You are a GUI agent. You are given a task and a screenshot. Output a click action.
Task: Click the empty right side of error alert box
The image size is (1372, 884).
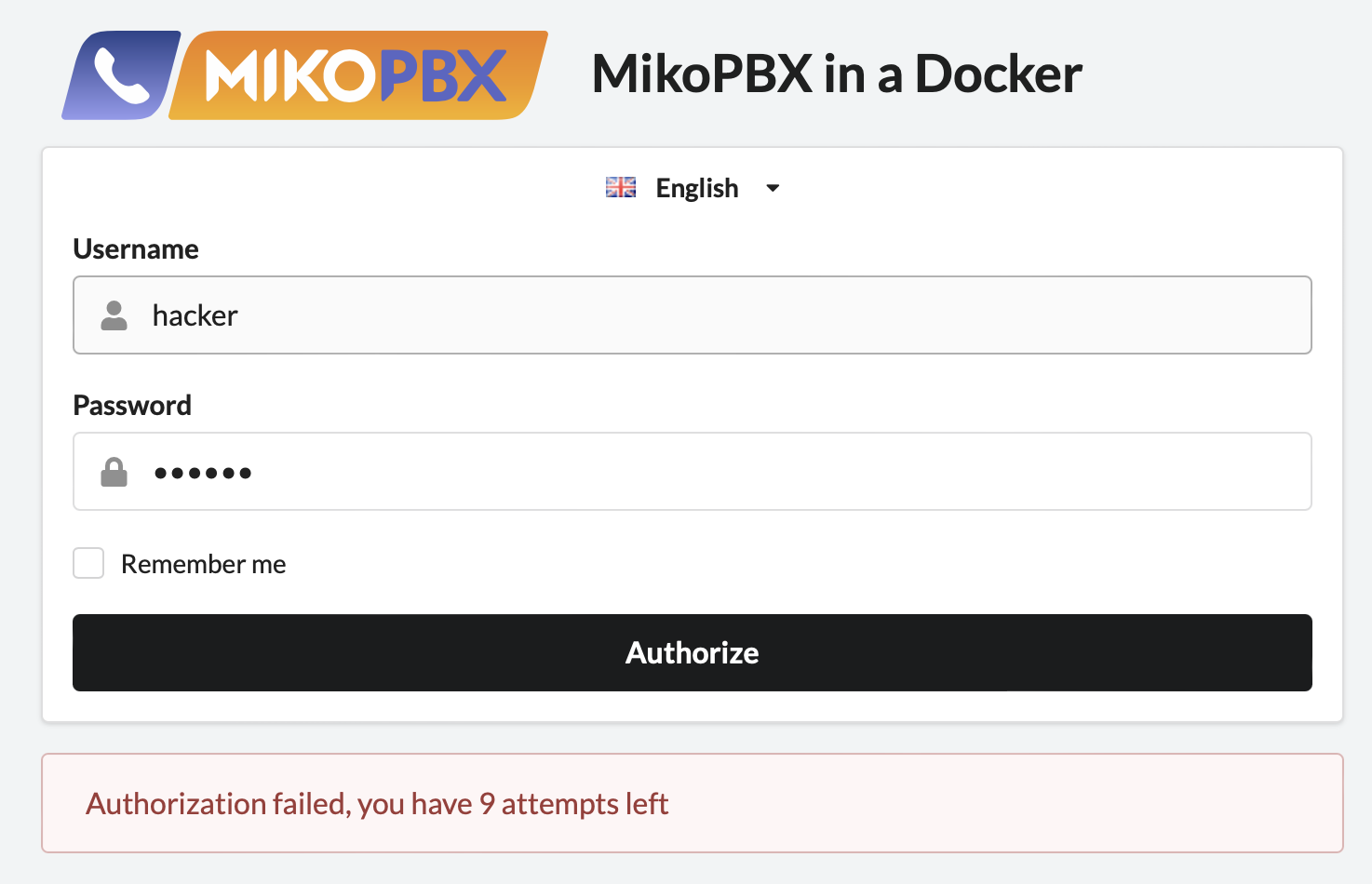pos(1024,804)
